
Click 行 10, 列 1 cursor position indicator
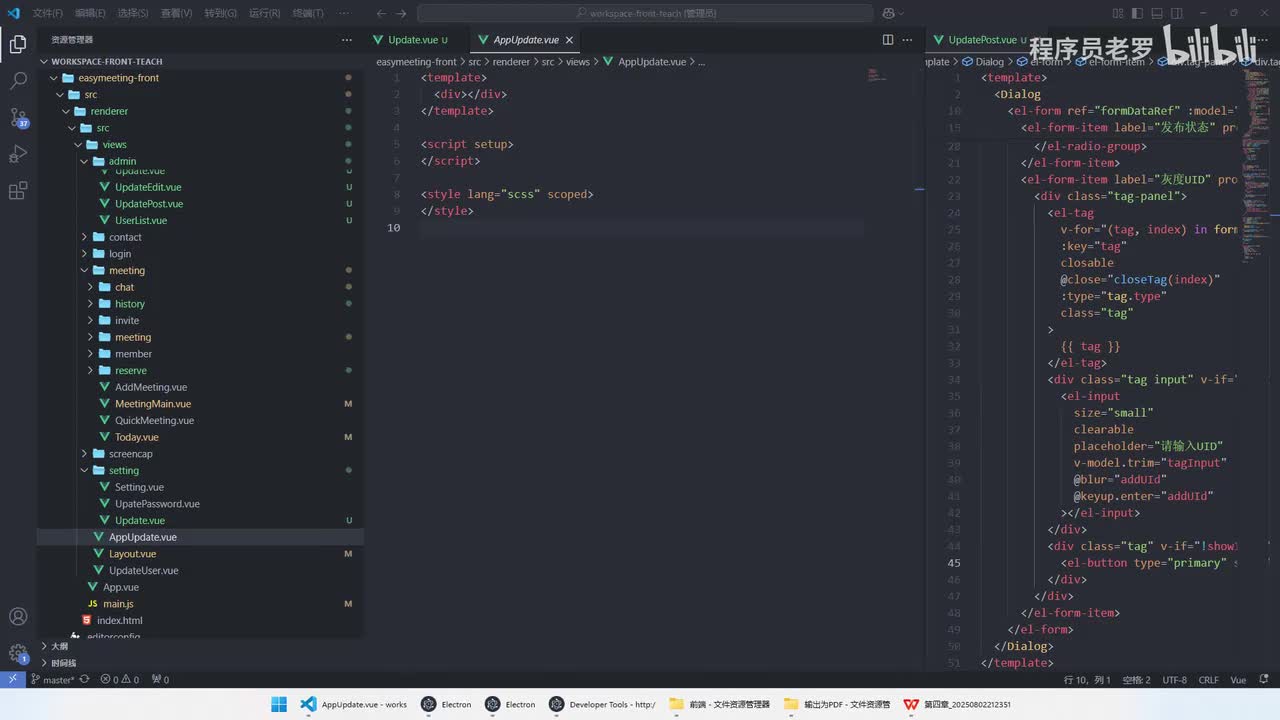[1087, 679]
